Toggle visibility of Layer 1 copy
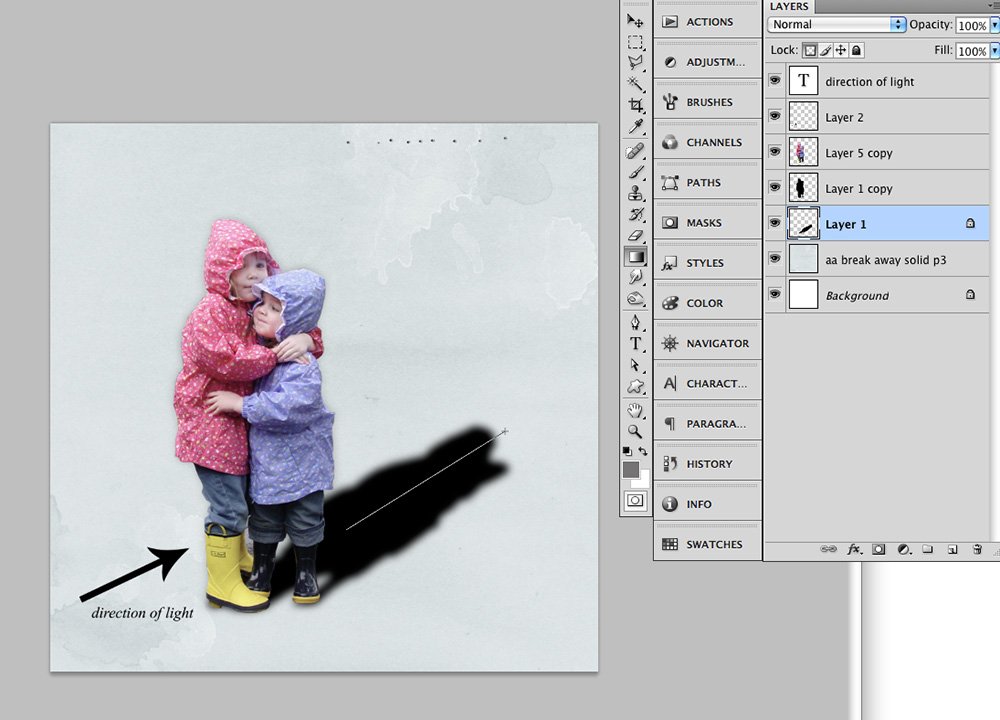Screen dimensions: 1000x720 click(775, 188)
